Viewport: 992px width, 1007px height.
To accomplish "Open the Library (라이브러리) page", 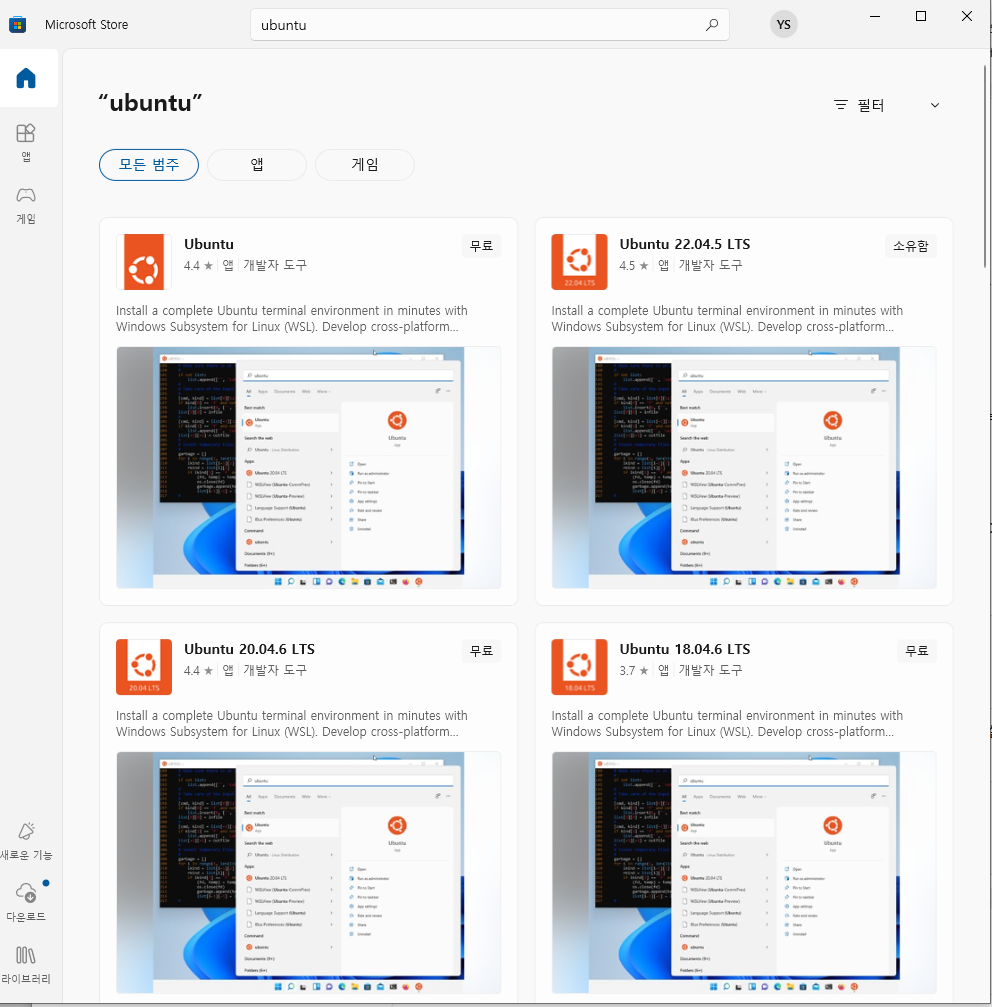I will [x=26, y=965].
